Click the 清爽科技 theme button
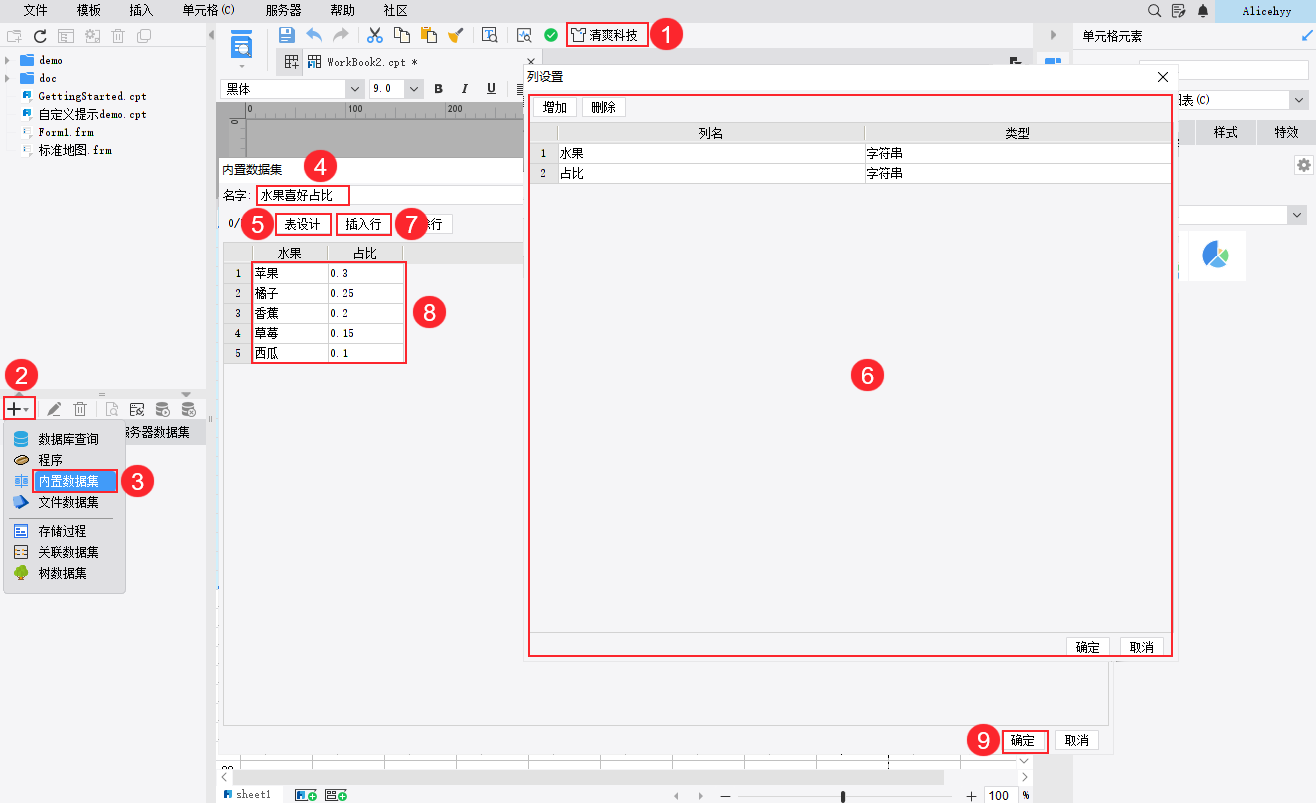This screenshot has height=803, width=1316. [607, 35]
